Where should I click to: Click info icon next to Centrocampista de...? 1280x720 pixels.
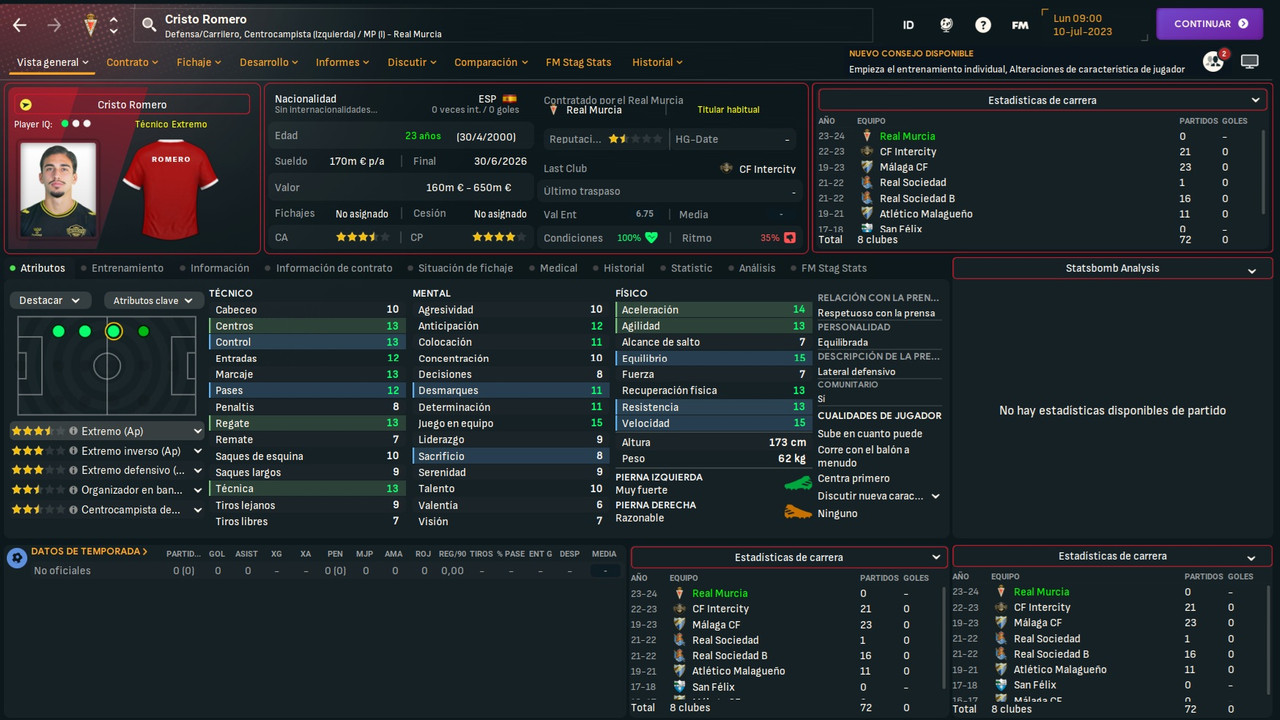tap(73, 509)
